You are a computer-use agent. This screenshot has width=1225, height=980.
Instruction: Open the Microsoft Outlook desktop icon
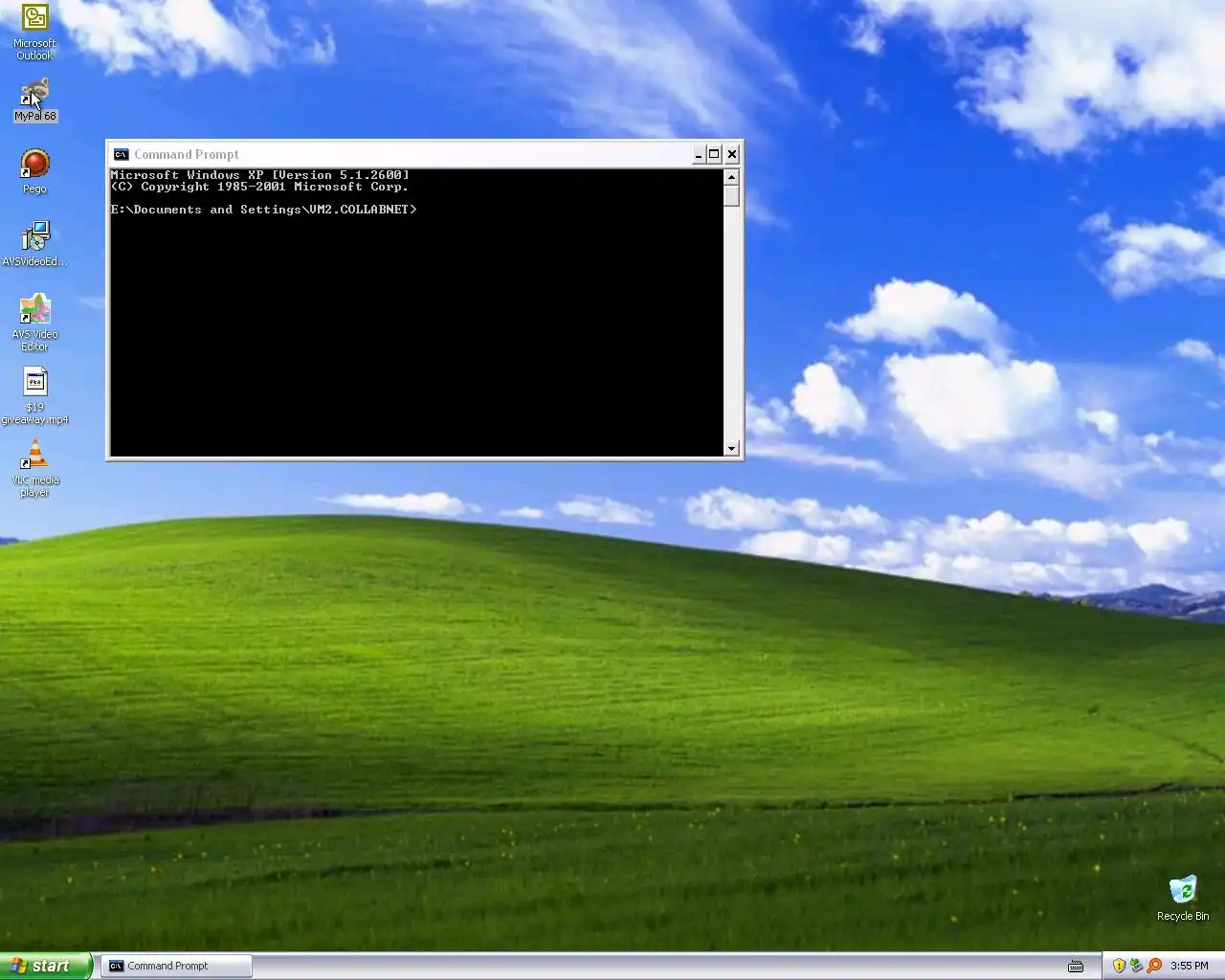pos(34,32)
